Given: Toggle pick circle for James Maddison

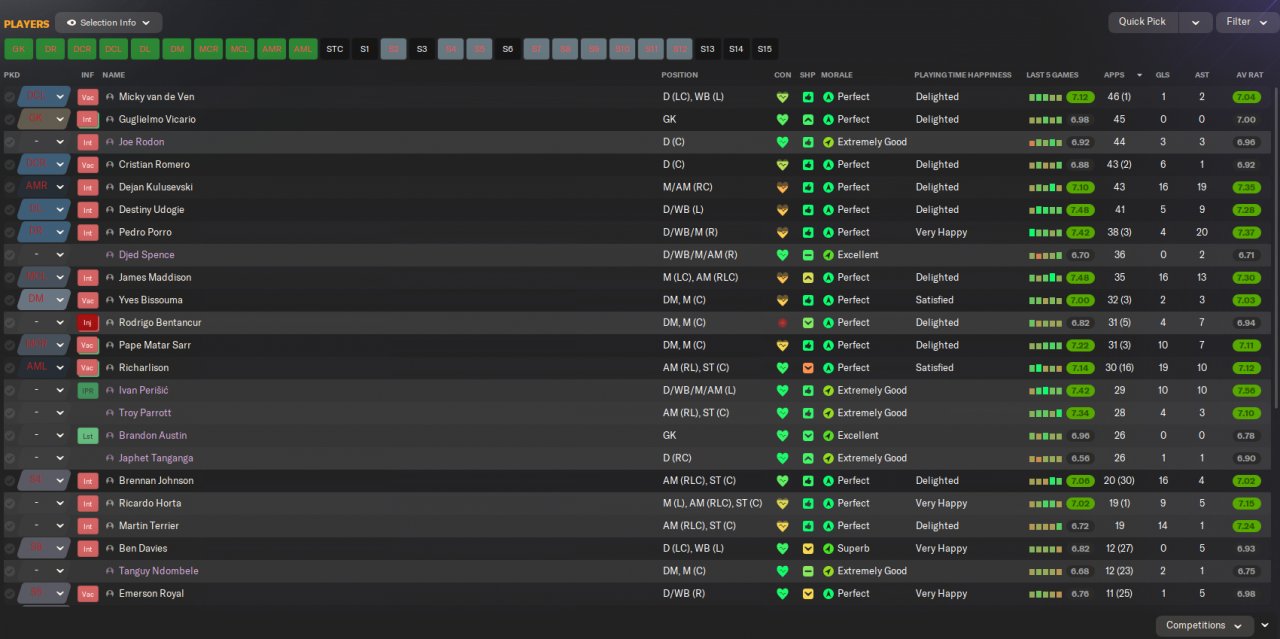Looking at the screenshot, I should (10, 278).
